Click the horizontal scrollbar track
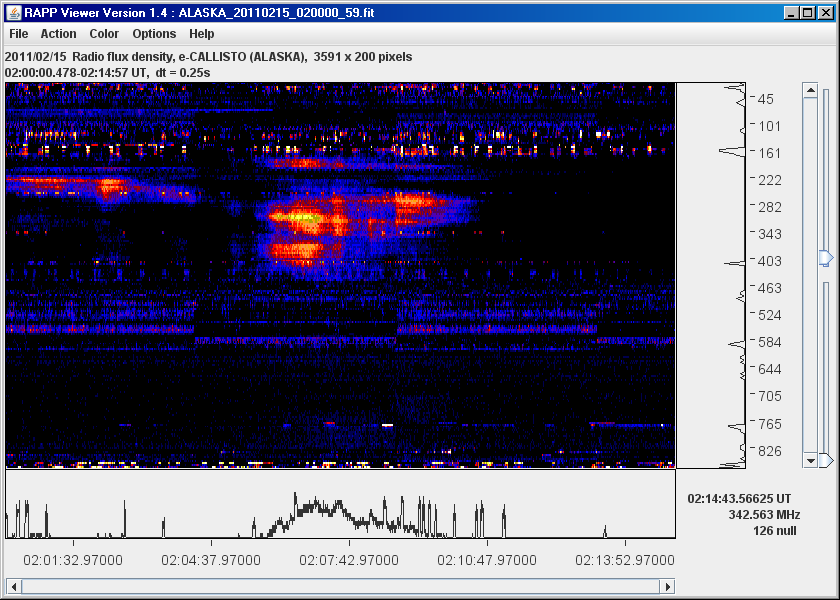The image size is (840, 600). pyautogui.click(x=341, y=587)
